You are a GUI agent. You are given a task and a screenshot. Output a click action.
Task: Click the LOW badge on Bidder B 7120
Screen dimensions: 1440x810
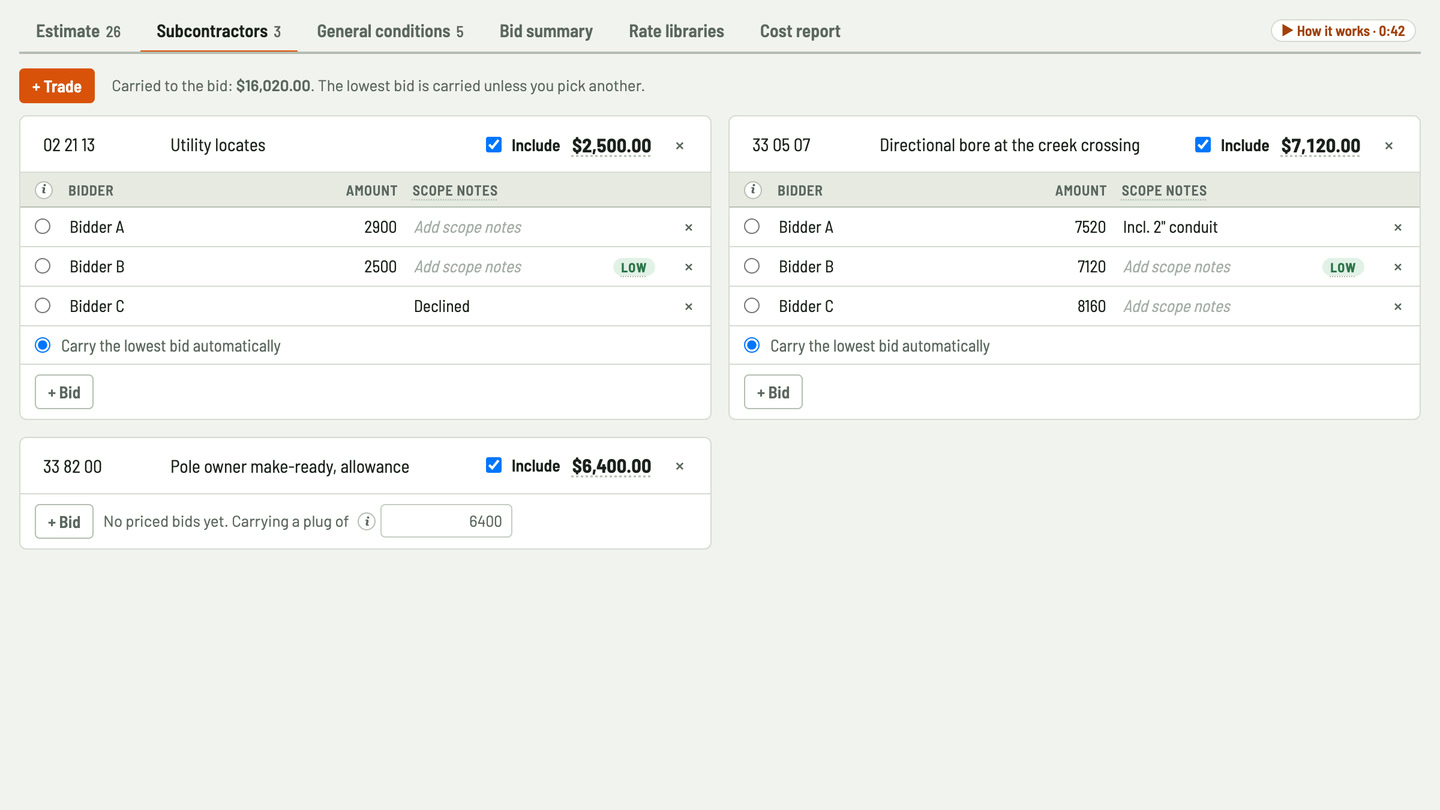(x=1343, y=267)
